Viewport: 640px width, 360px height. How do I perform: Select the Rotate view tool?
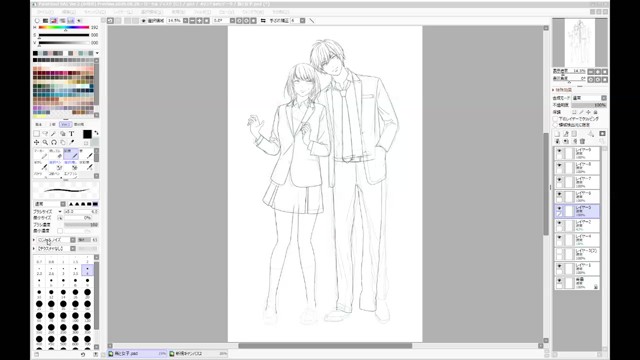pyautogui.click(x=54, y=142)
